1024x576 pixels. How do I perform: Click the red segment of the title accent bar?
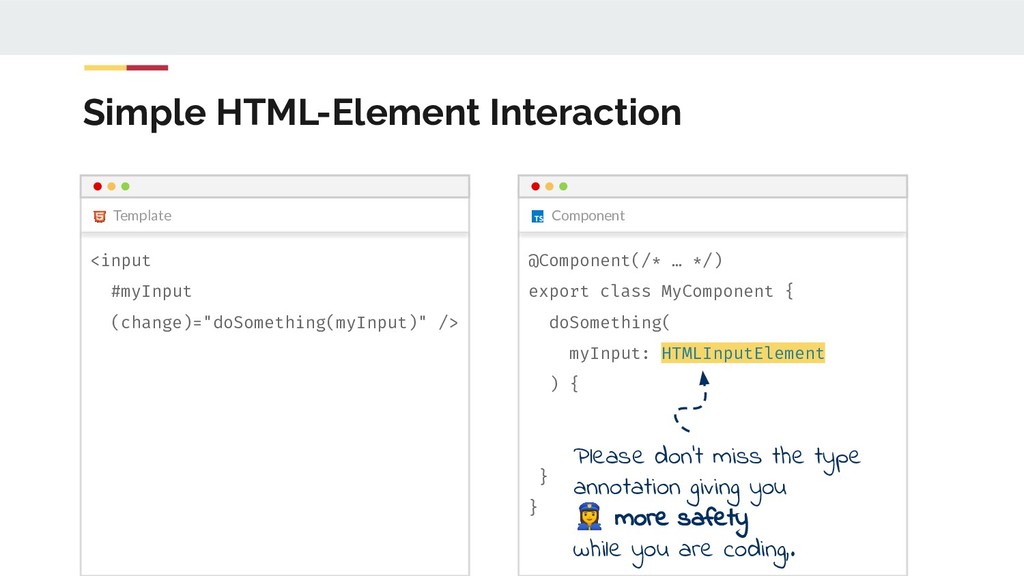coord(147,68)
